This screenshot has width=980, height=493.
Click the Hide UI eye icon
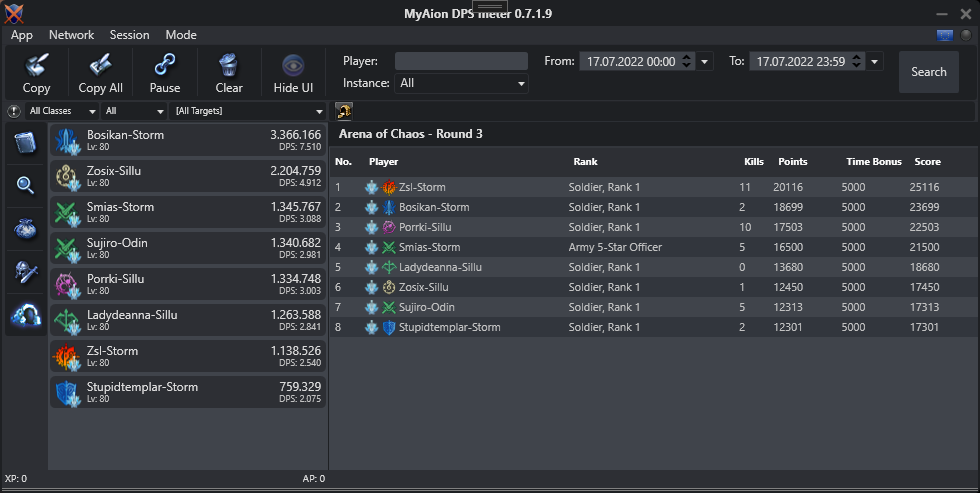click(x=293, y=66)
